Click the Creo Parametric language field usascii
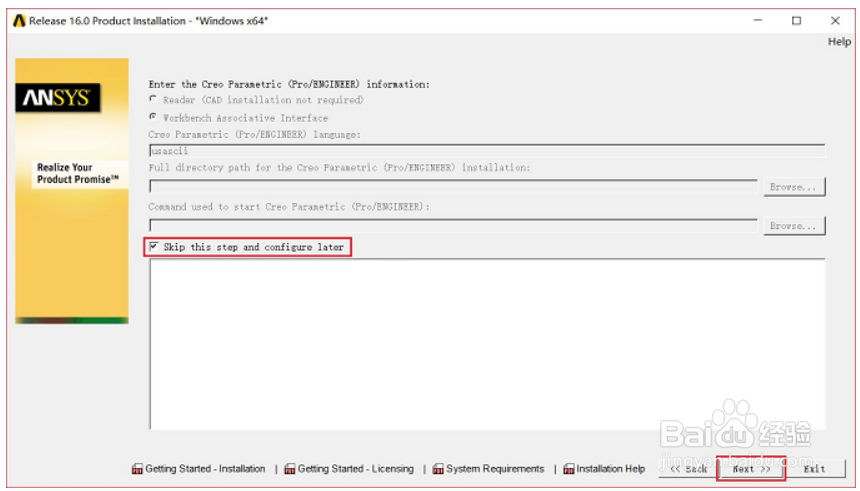The height and width of the screenshot is (491, 860). coord(487,151)
